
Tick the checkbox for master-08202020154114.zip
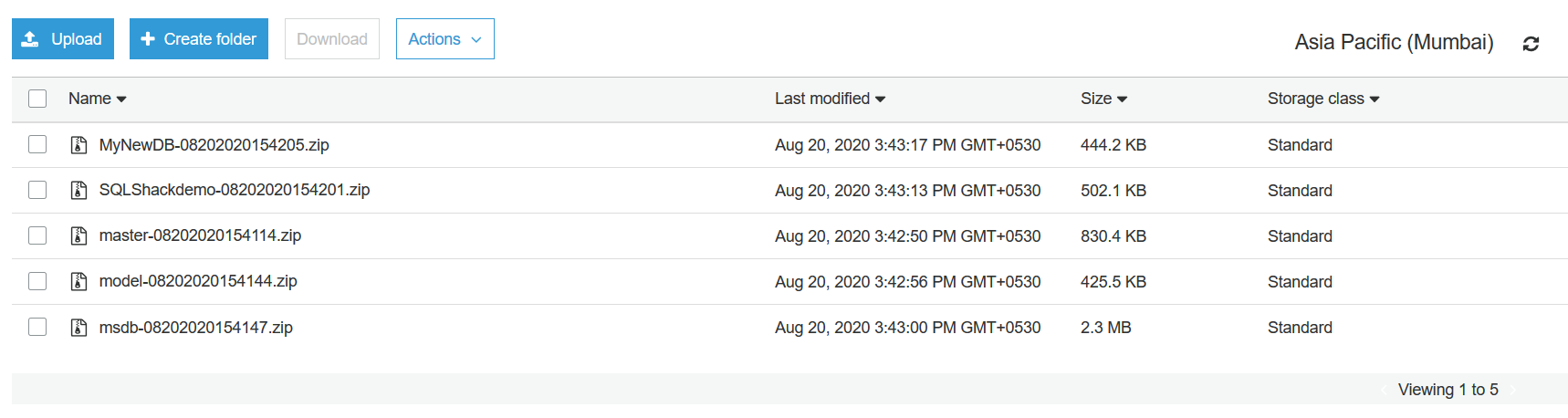37,235
